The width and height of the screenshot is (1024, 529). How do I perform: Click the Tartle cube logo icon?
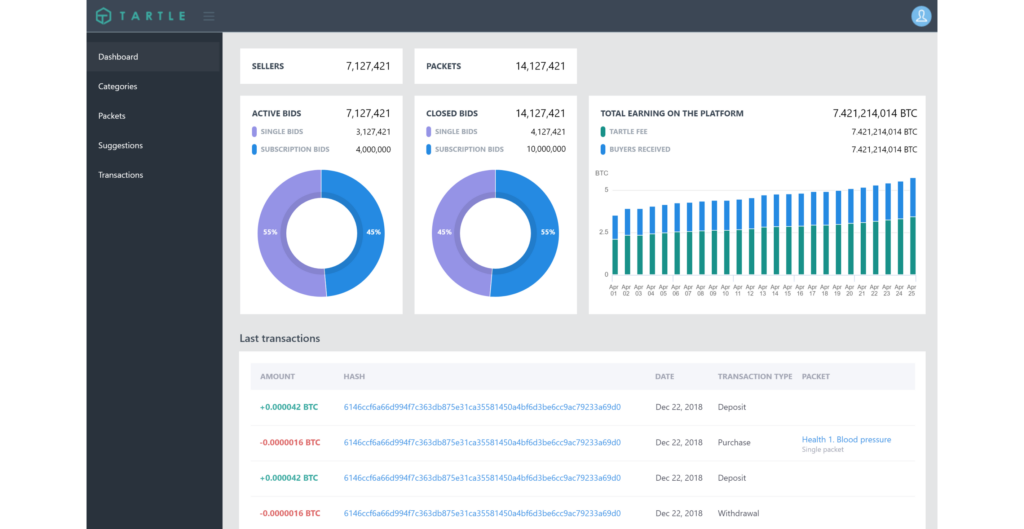coord(103,16)
